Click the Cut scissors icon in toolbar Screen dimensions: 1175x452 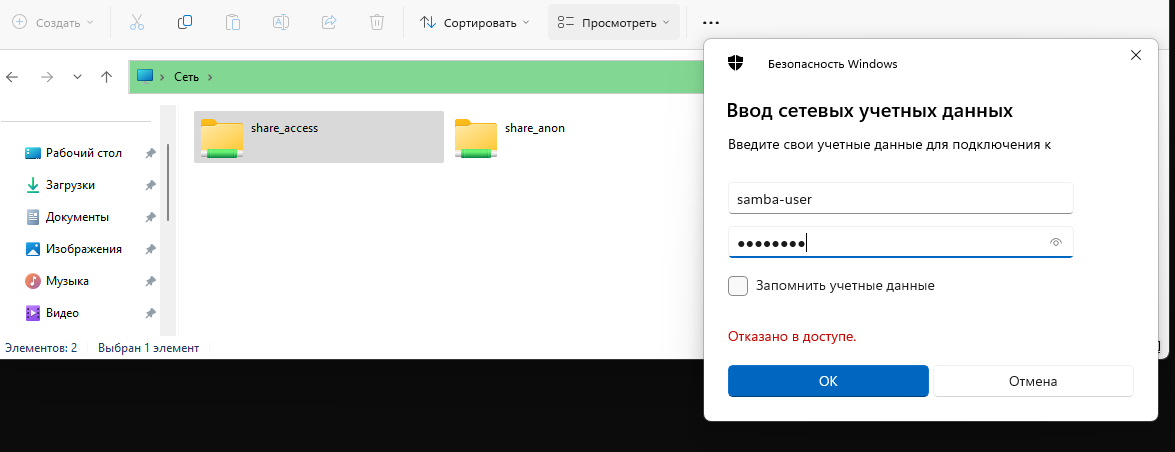coord(137,22)
